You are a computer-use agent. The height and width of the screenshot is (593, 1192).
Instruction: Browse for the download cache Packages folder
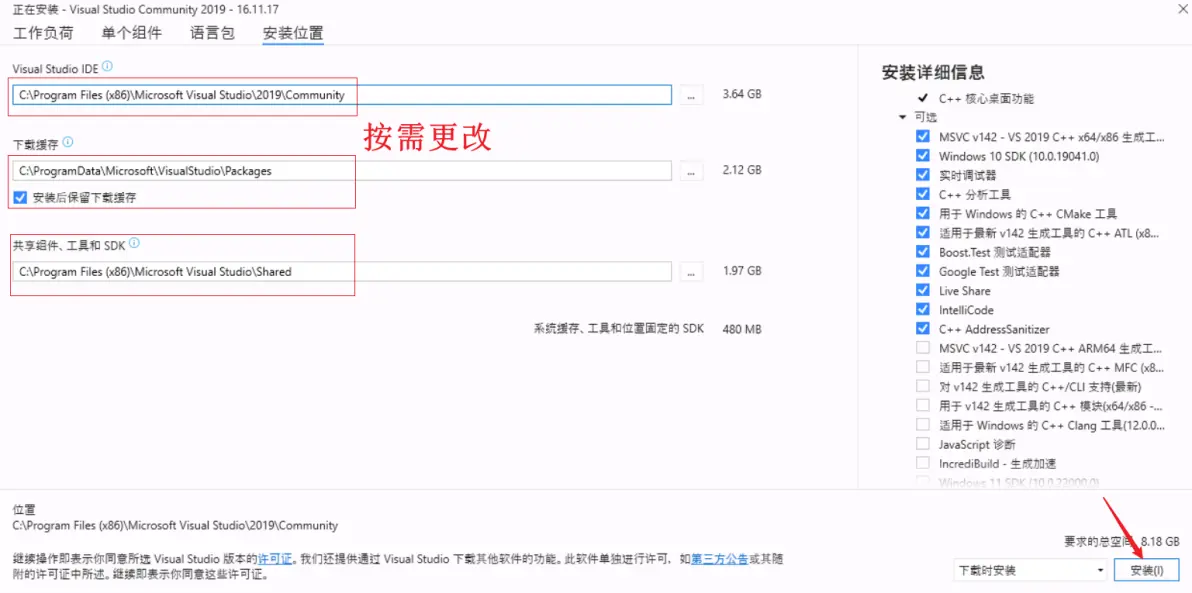click(x=690, y=171)
